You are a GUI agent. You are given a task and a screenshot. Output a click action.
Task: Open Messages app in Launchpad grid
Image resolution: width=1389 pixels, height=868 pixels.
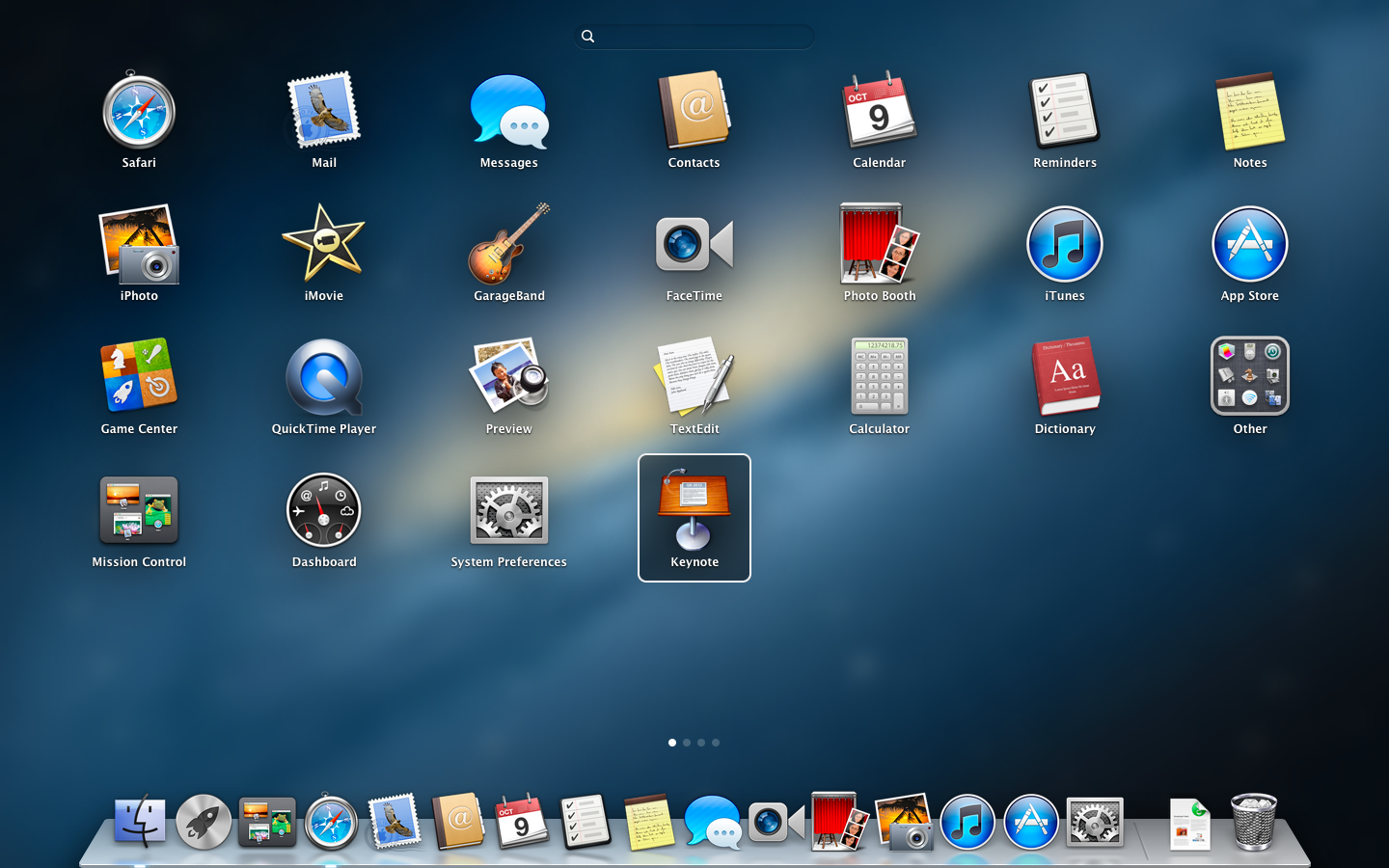click(509, 111)
